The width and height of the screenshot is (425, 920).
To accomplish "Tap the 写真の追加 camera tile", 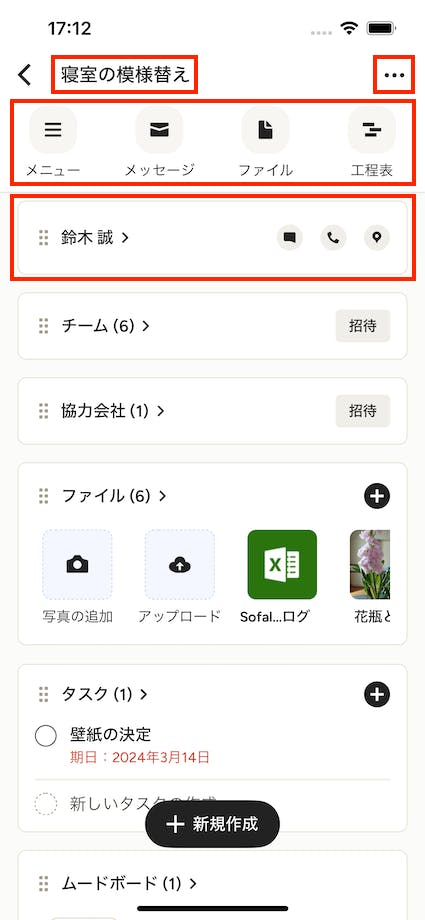I will (77, 564).
